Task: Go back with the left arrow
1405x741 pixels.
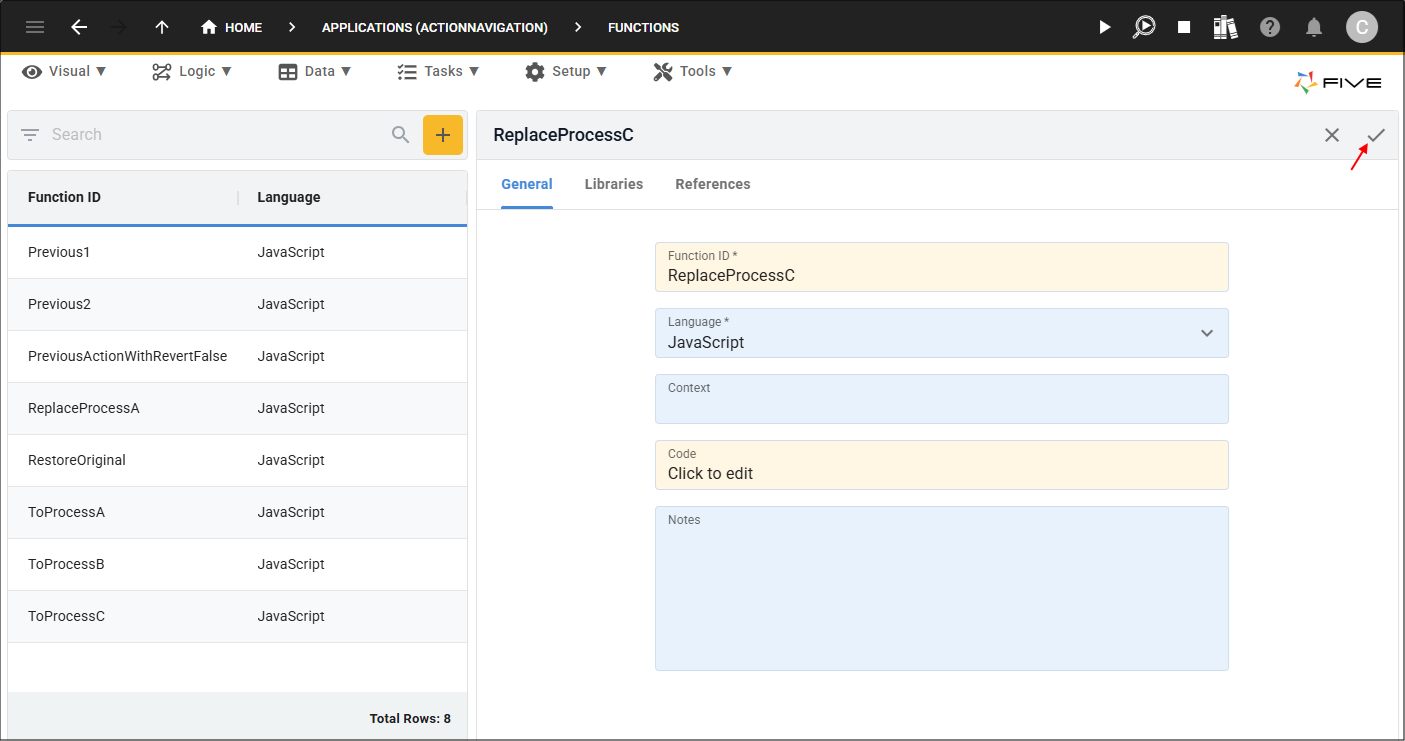Action: coord(79,27)
